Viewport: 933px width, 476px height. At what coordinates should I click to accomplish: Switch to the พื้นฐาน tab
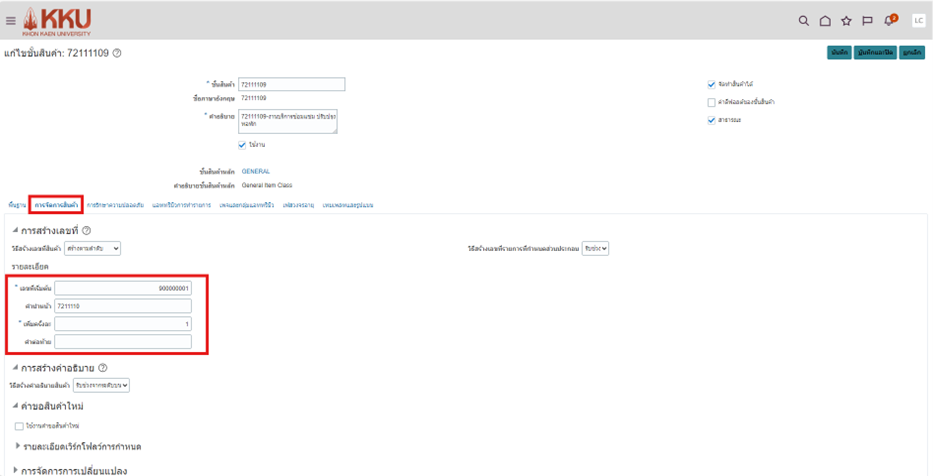coord(16,205)
